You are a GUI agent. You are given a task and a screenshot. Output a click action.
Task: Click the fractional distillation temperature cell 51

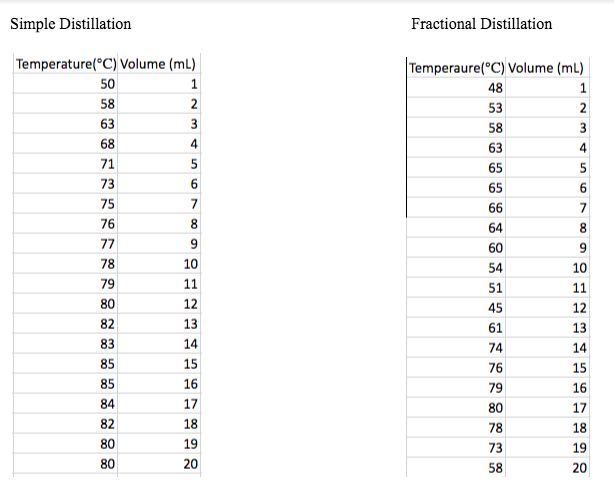pos(456,287)
